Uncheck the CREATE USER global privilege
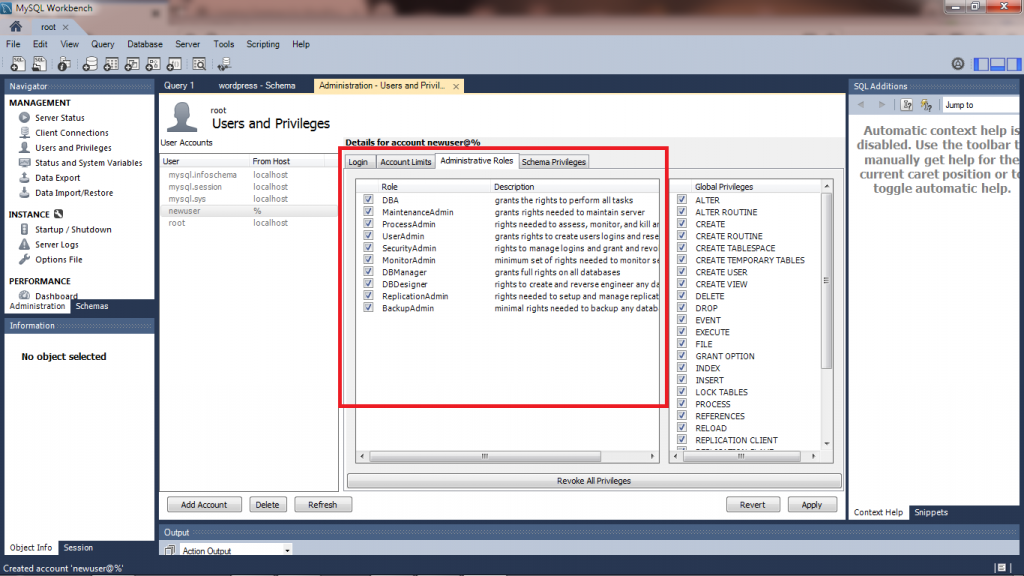This screenshot has width=1024, height=576. [x=682, y=272]
